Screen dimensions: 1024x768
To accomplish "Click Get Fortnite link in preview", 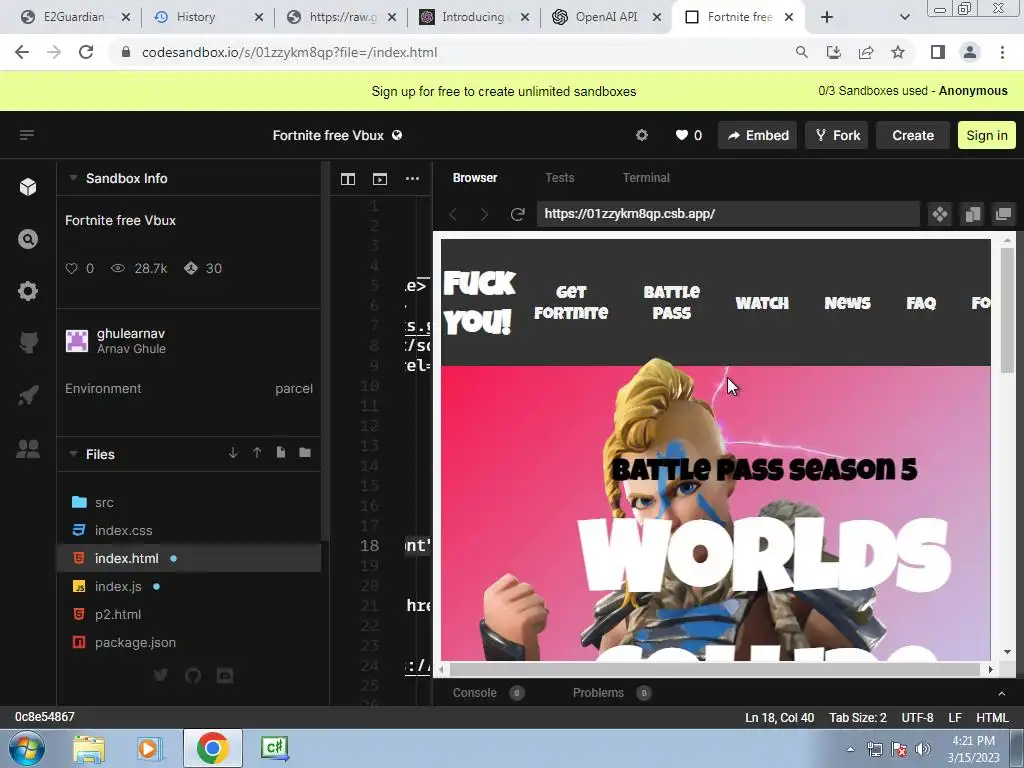I will pos(571,302).
